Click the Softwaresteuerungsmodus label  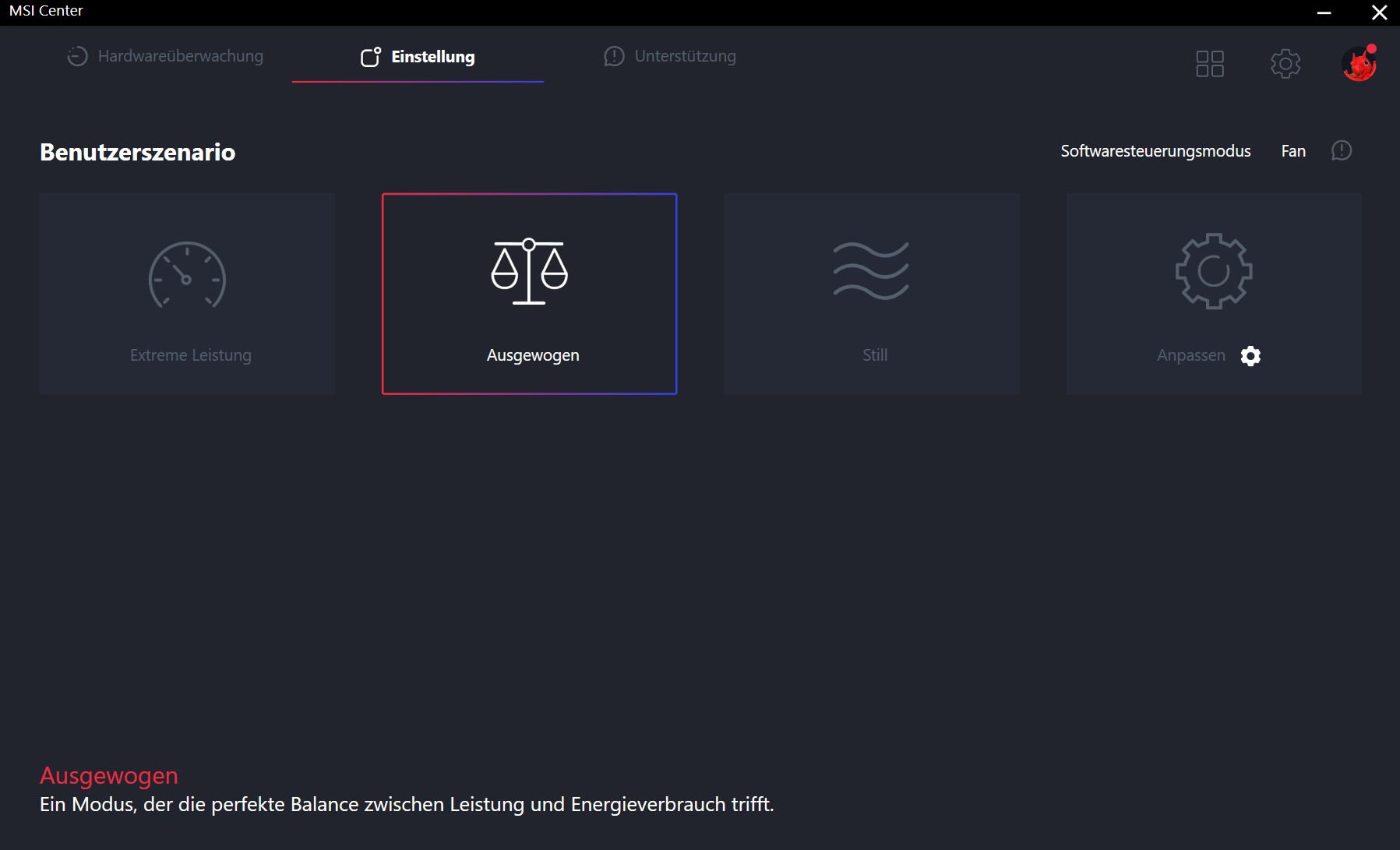[1155, 151]
